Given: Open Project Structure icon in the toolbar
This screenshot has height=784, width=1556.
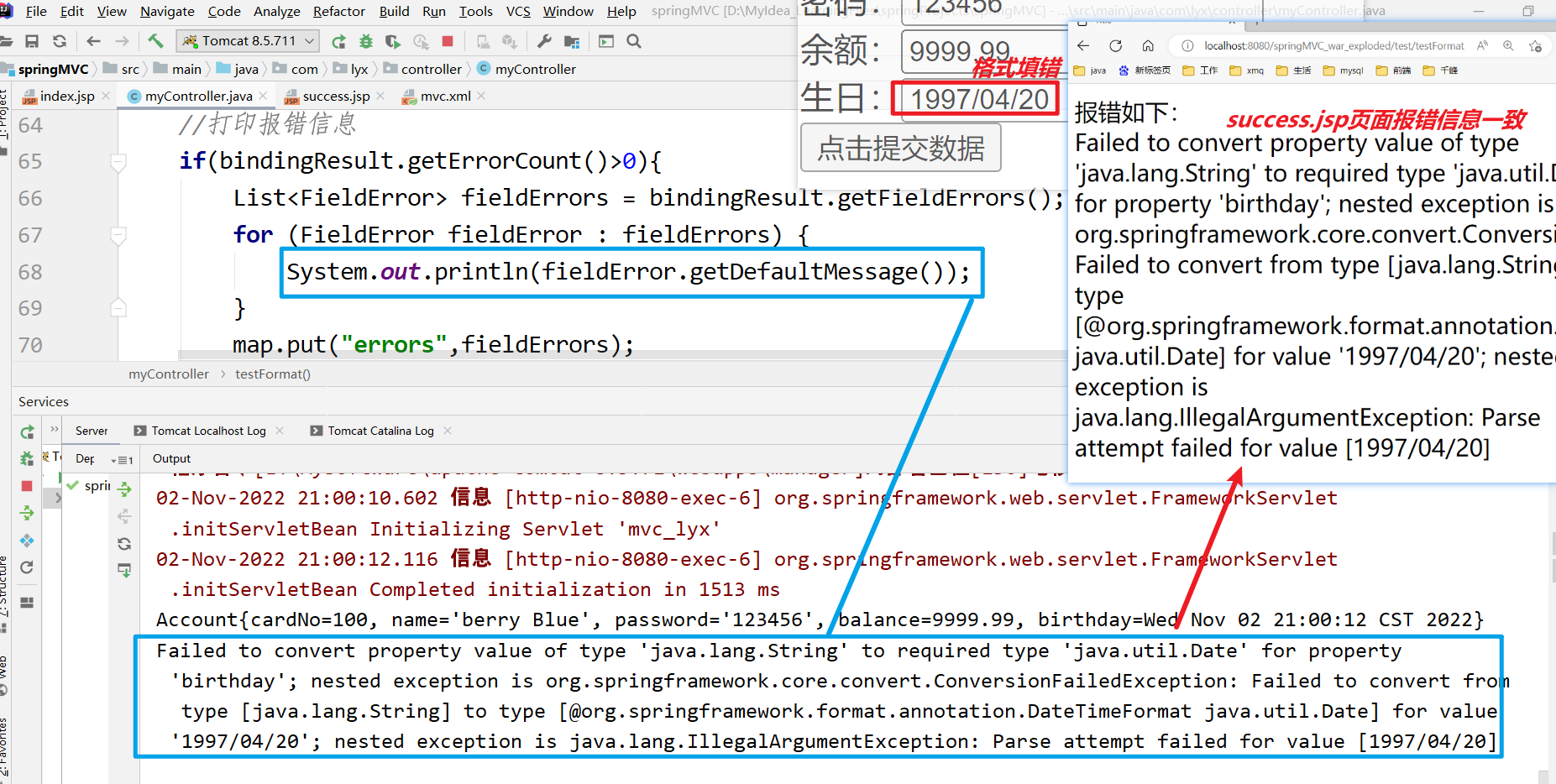Looking at the screenshot, I should coord(572,41).
